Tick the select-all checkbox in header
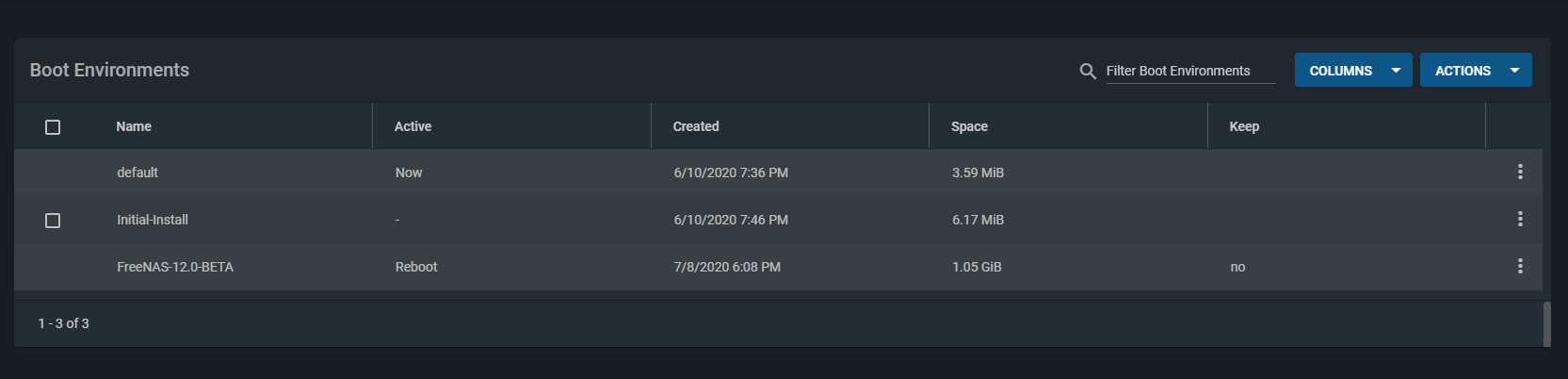The width and height of the screenshot is (1568, 379). coord(53,126)
